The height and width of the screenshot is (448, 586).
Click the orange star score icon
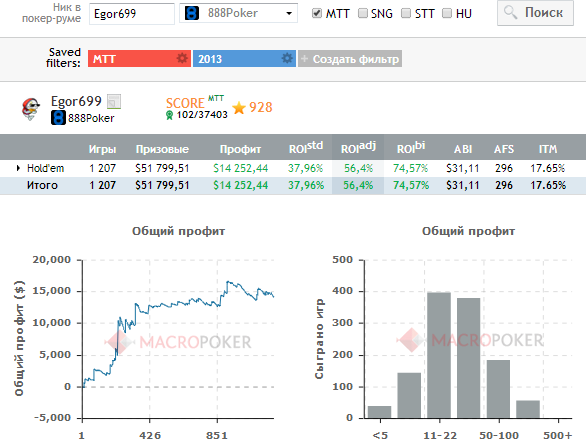pyautogui.click(x=239, y=108)
